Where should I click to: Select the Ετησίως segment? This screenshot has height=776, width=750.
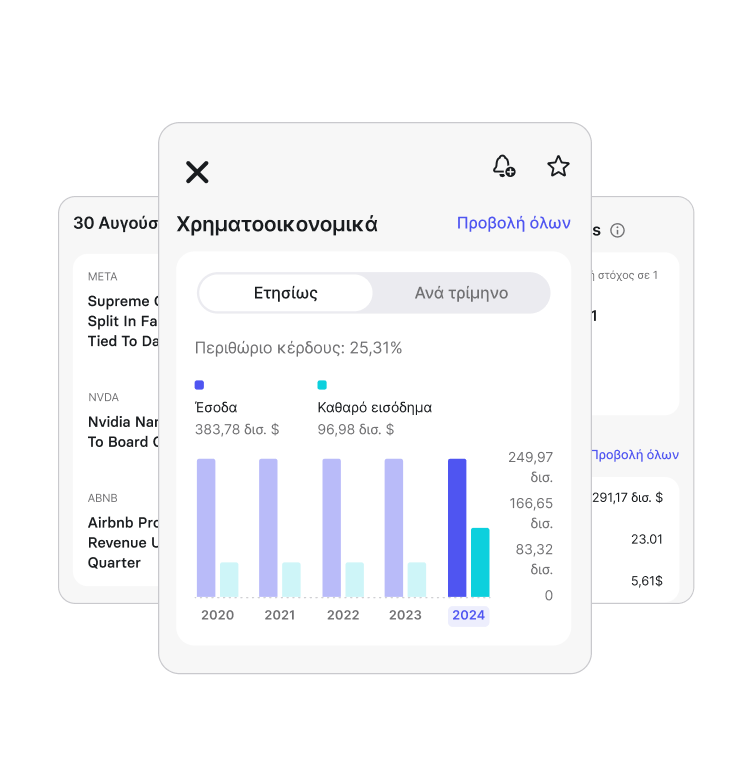pos(286,293)
